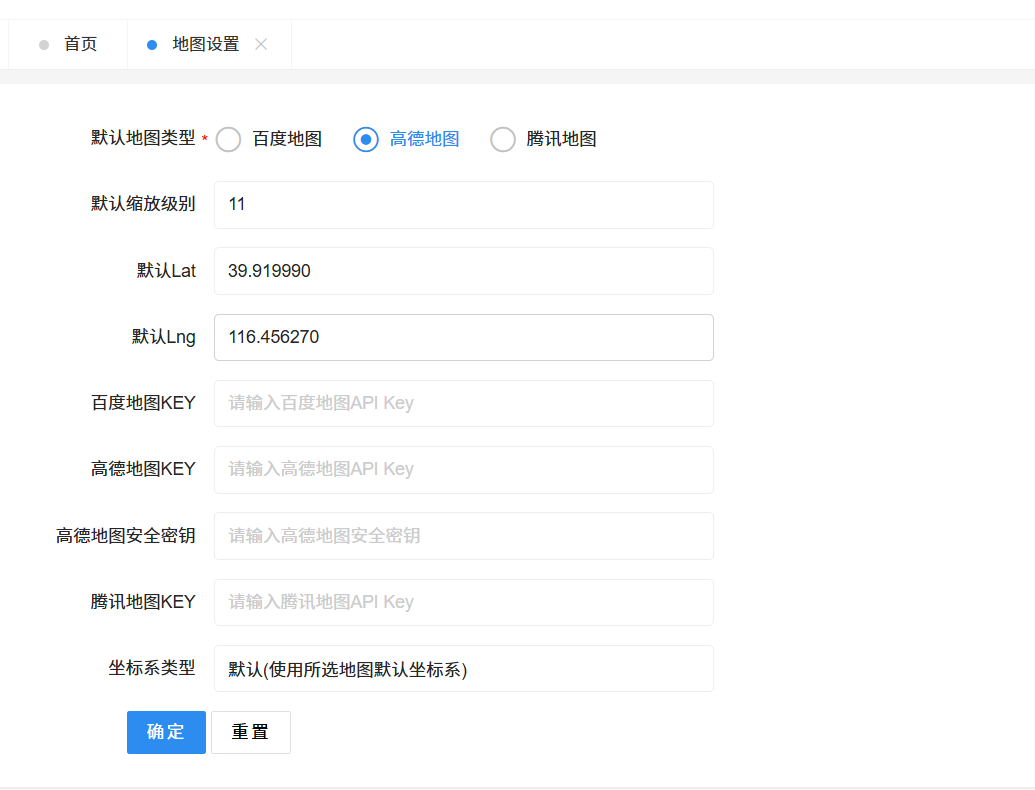Pick the 腾讯地图 radio button
Screen dimensions: 1035x790
(503, 140)
